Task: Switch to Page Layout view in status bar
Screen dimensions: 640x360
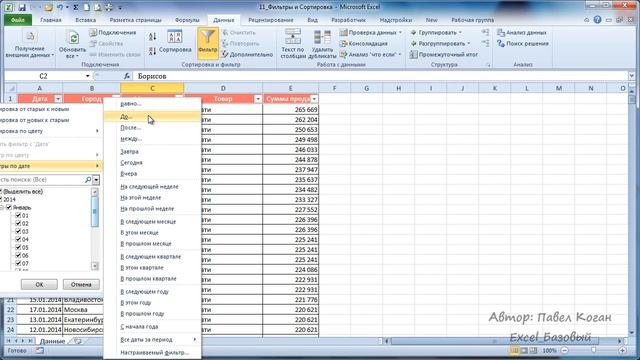Action: [524, 351]
